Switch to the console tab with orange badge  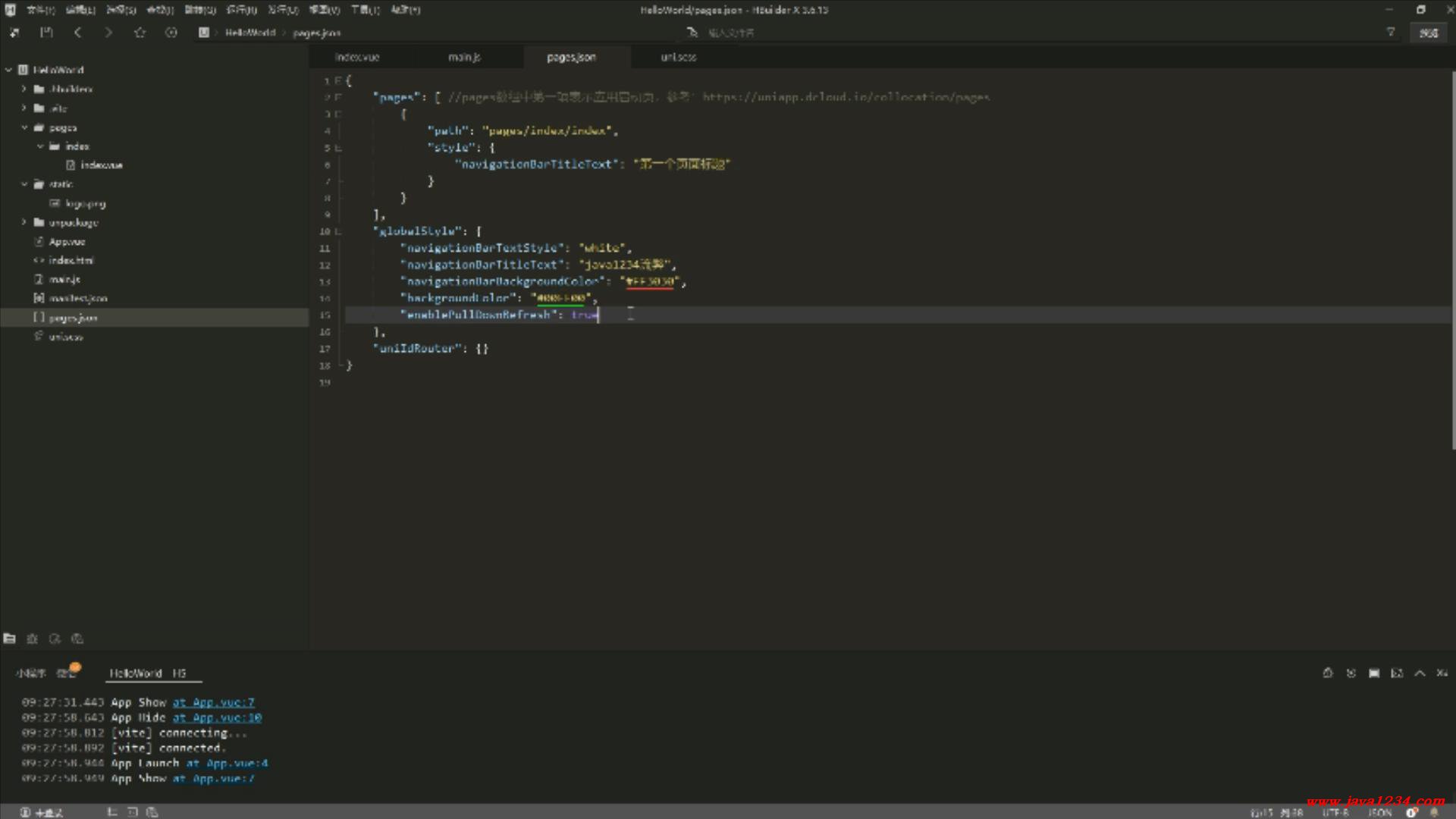(x=67, y=673)
